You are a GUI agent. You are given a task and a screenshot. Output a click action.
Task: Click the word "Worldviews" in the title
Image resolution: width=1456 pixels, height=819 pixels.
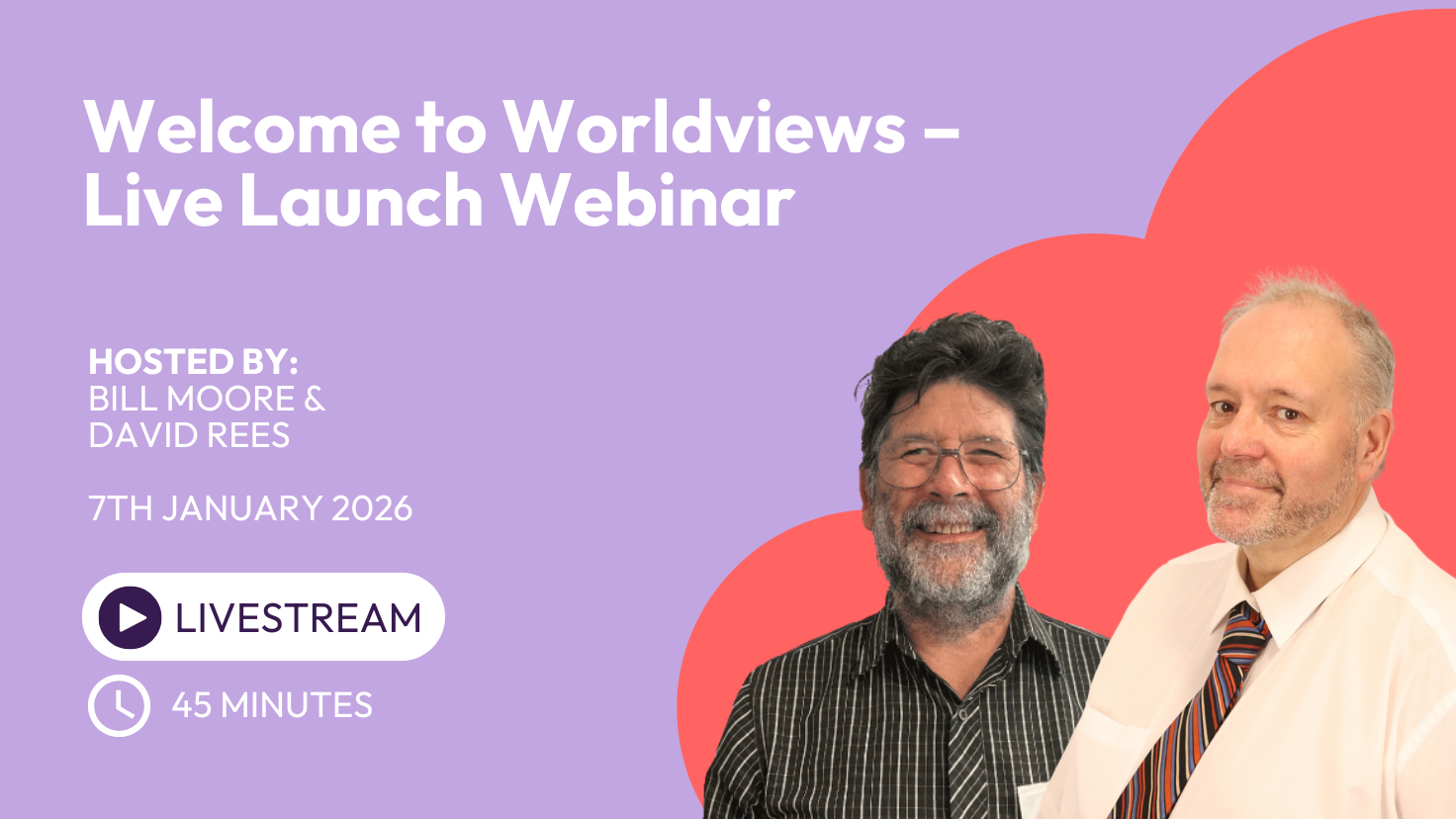click(x=703, y=127)
